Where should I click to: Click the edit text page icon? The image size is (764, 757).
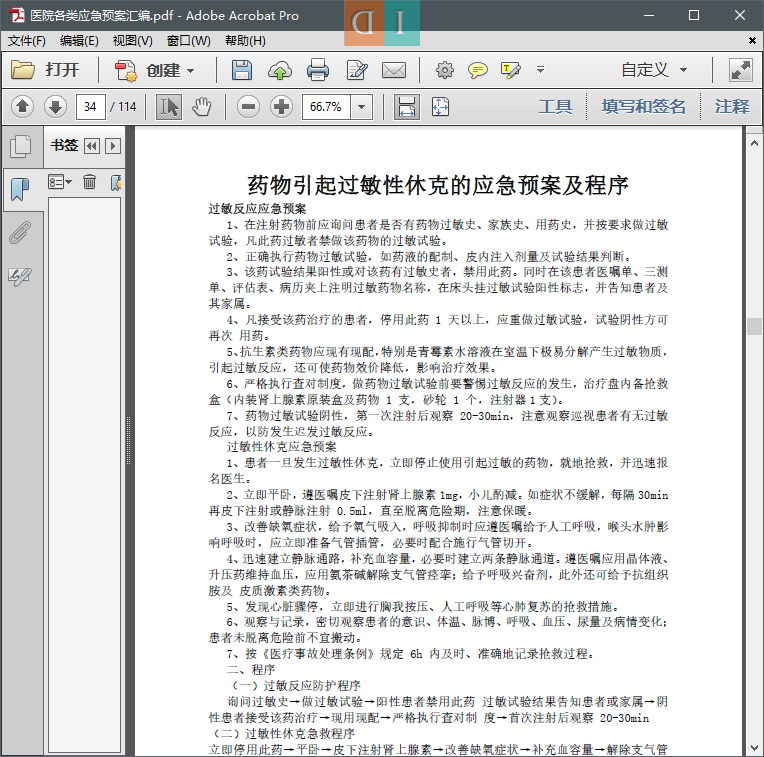tap(357, 70)
